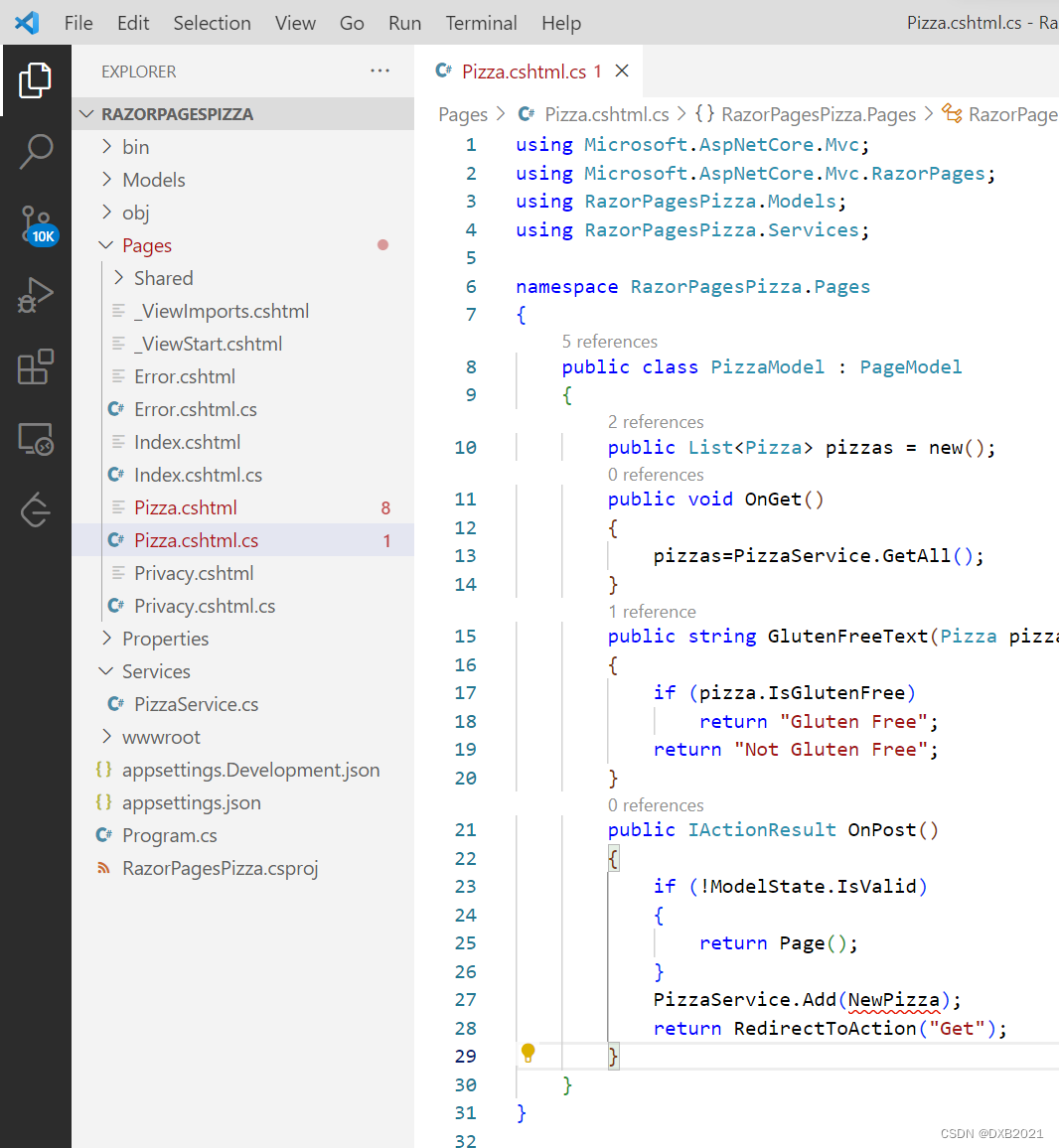Screen dimensions: 1059x1148
Task: Select Program.cs in the file tree
Action: (169, 835)
